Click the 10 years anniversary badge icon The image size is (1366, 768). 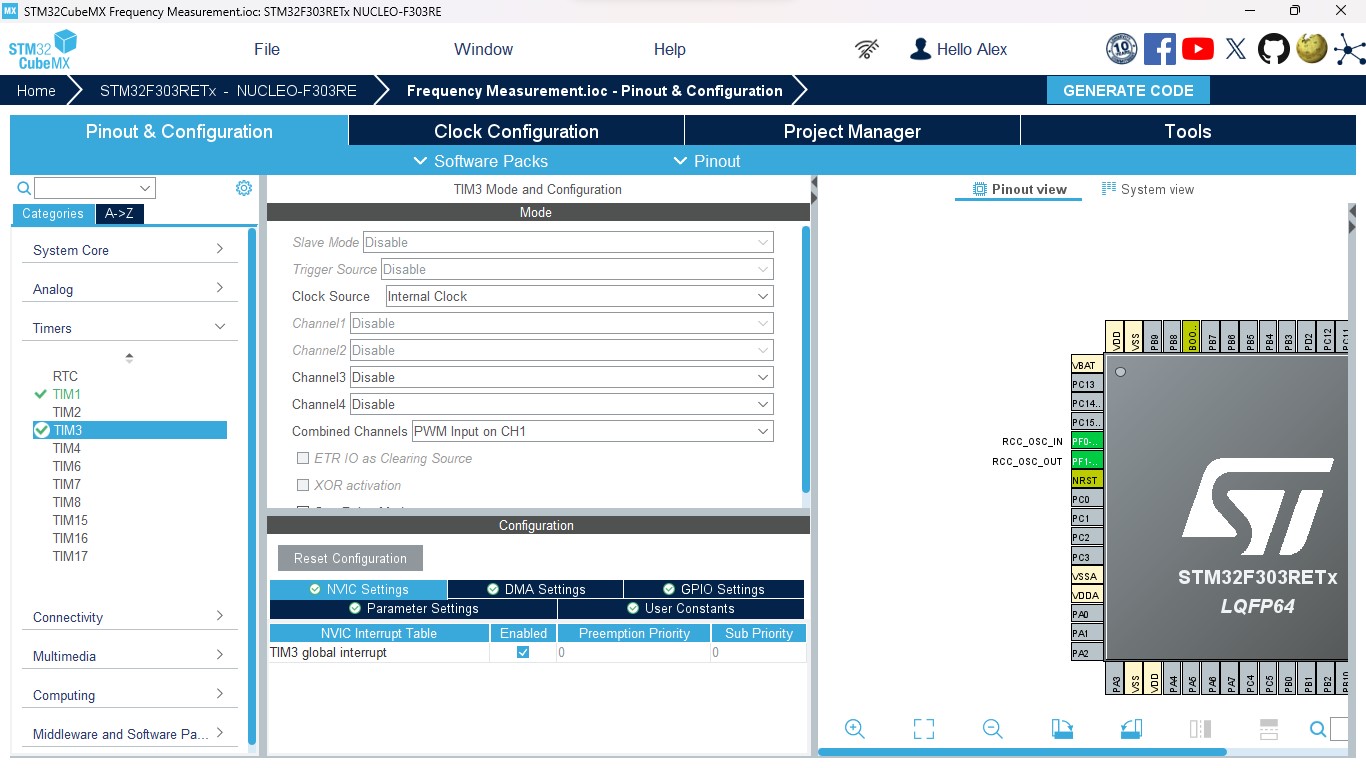click(x=1122, y=49)
